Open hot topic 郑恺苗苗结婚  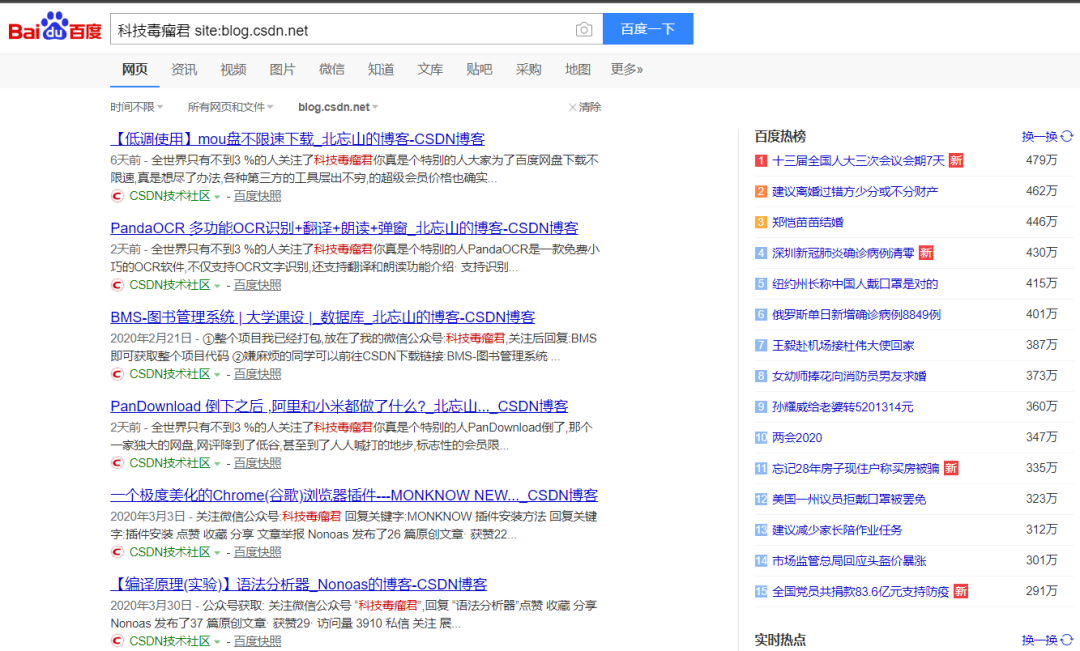pos(808,223)
